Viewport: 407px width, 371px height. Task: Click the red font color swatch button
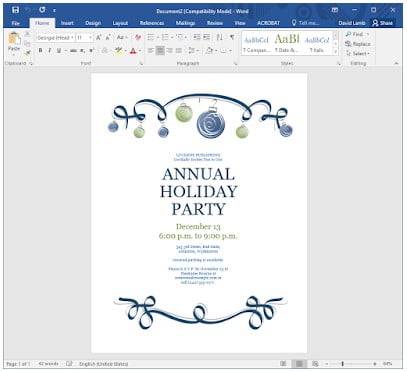click(x=133, y=51)
